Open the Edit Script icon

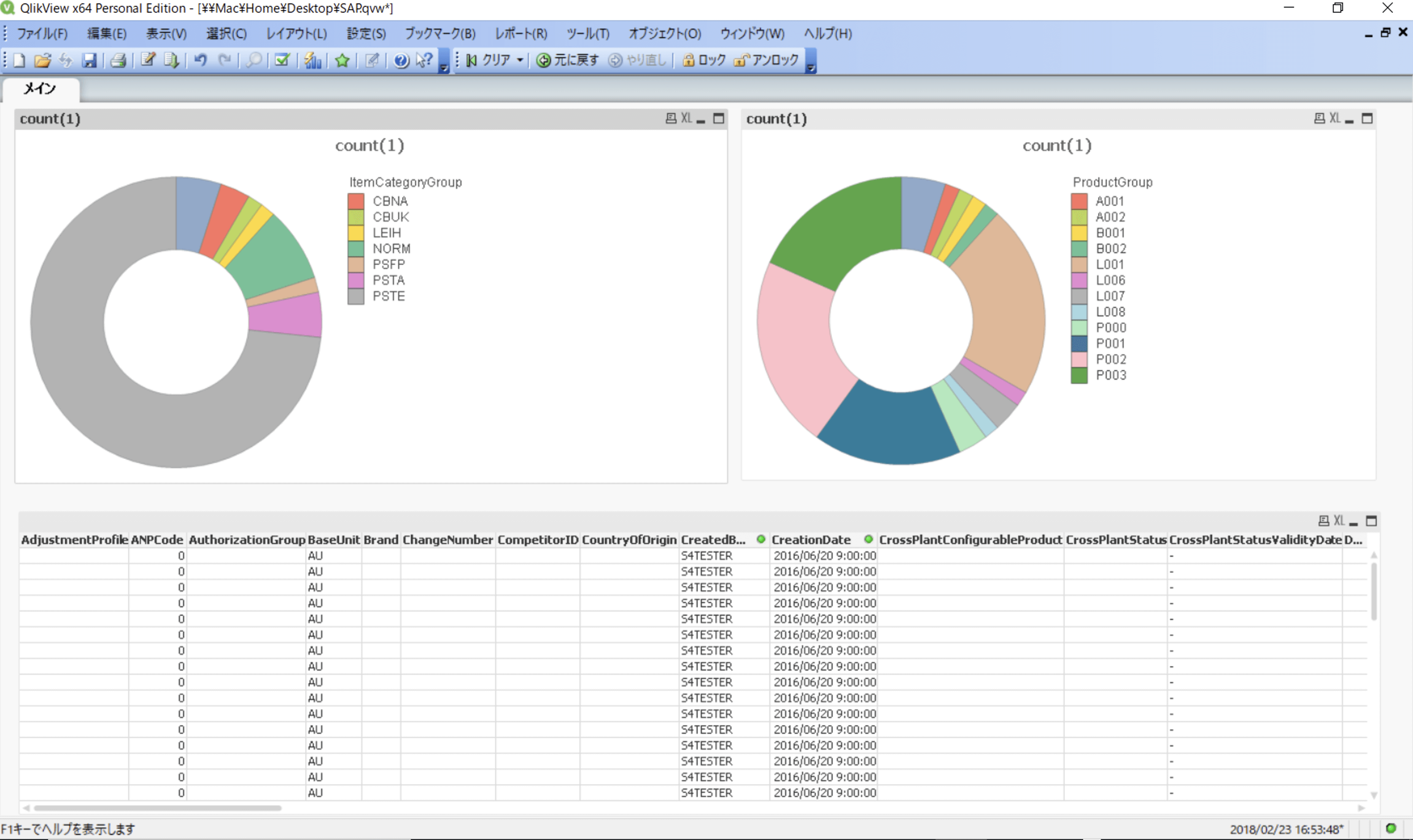(x=148, y=60)
